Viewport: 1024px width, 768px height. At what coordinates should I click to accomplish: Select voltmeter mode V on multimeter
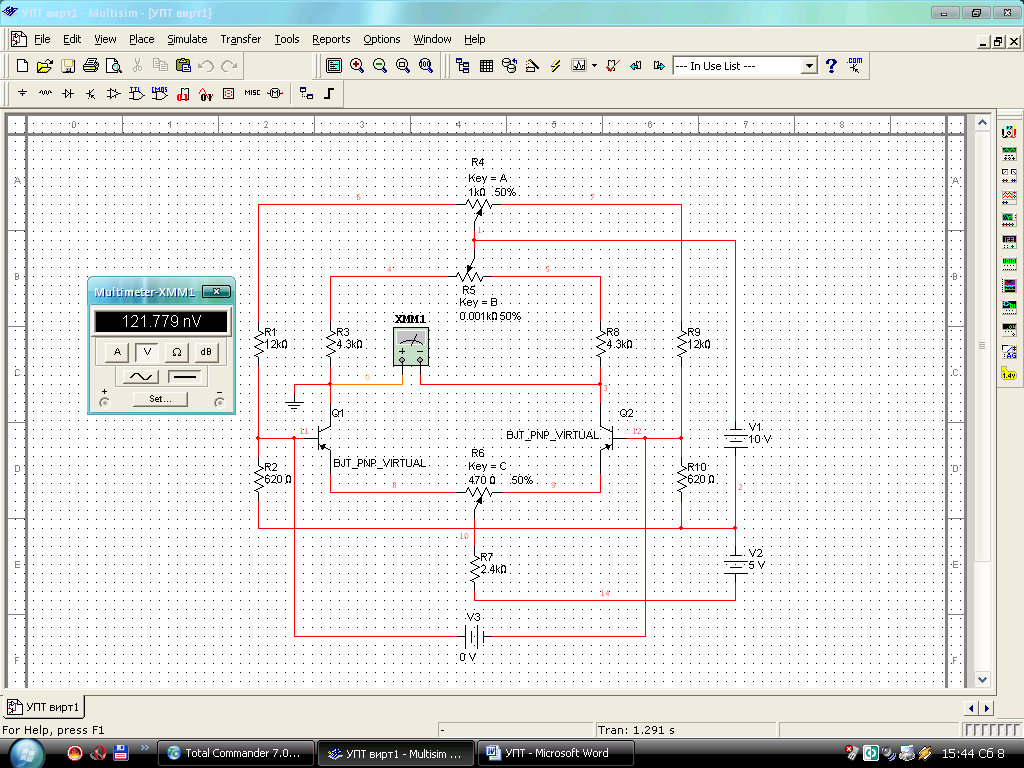tap(147, 353)
